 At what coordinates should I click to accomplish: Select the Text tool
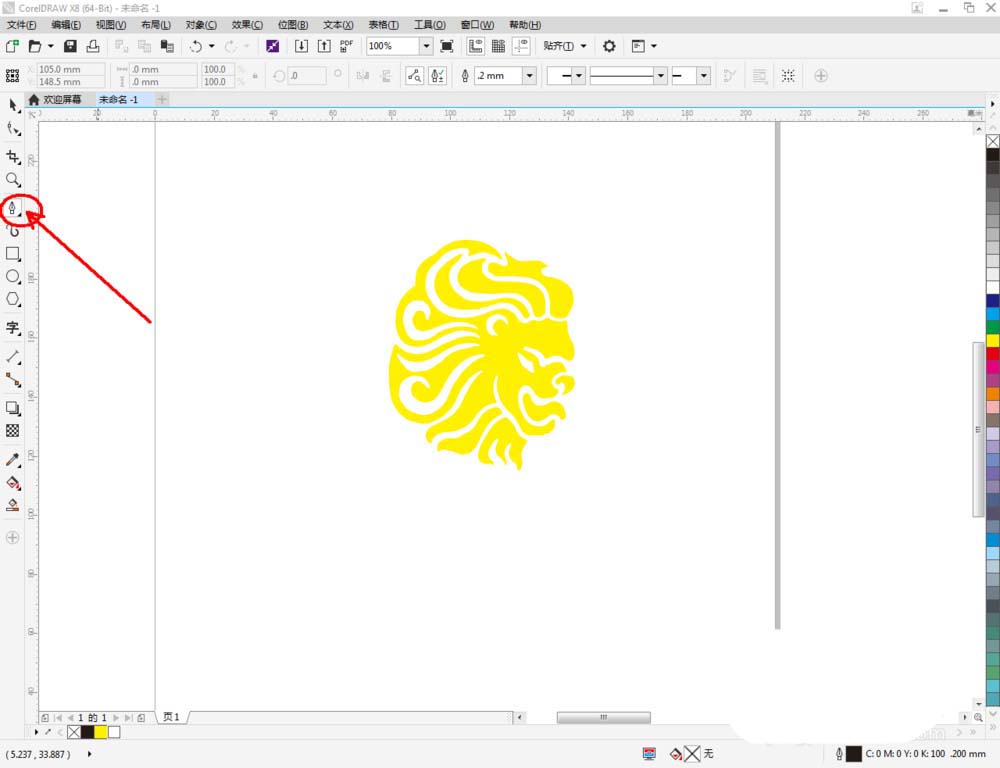pos(13,328)
